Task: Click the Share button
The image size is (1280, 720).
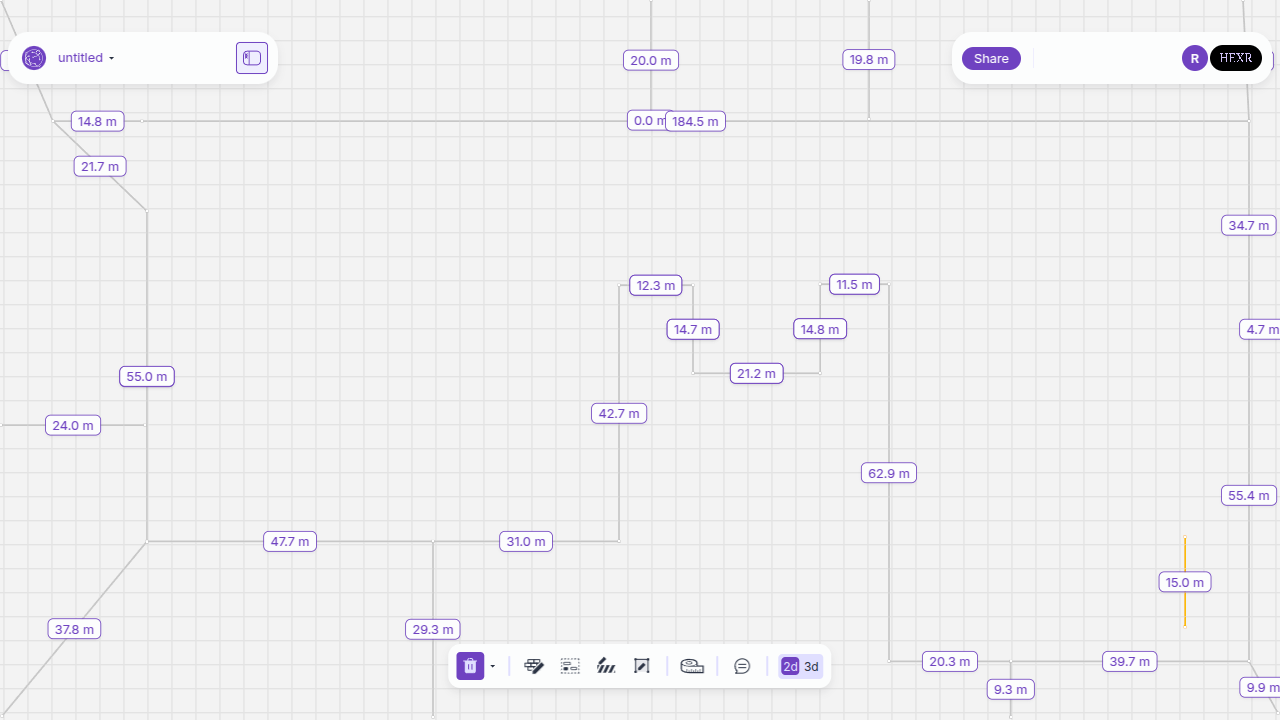Action: coord(991,58)
